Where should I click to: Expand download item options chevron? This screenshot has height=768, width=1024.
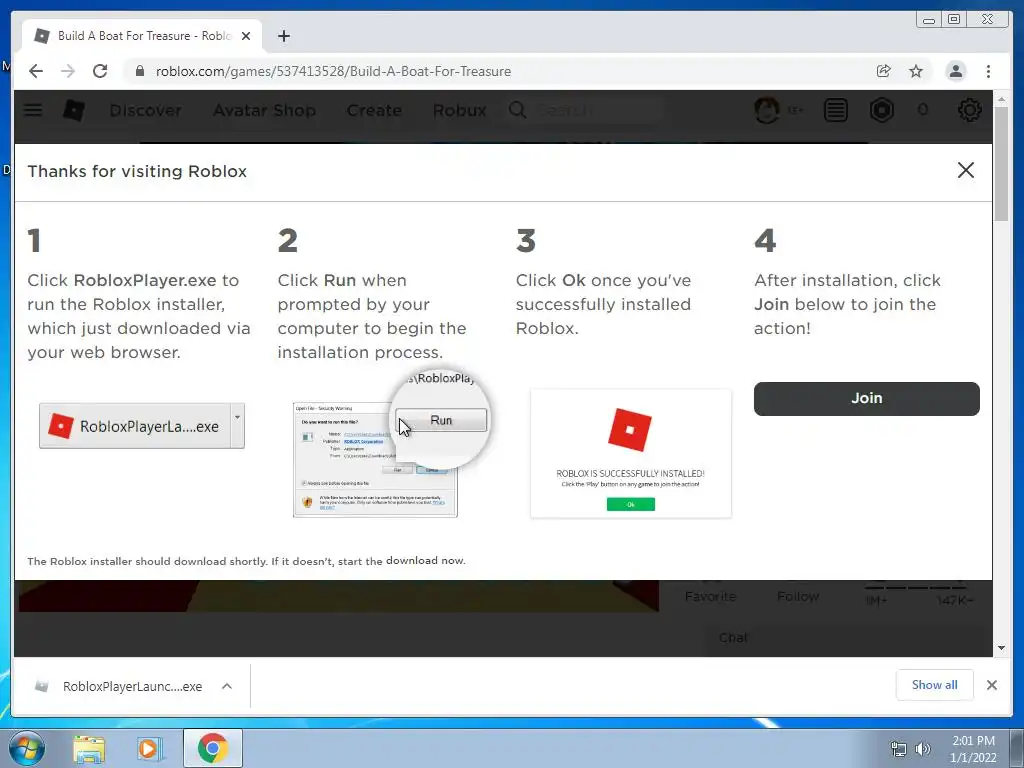coord(227,686)
